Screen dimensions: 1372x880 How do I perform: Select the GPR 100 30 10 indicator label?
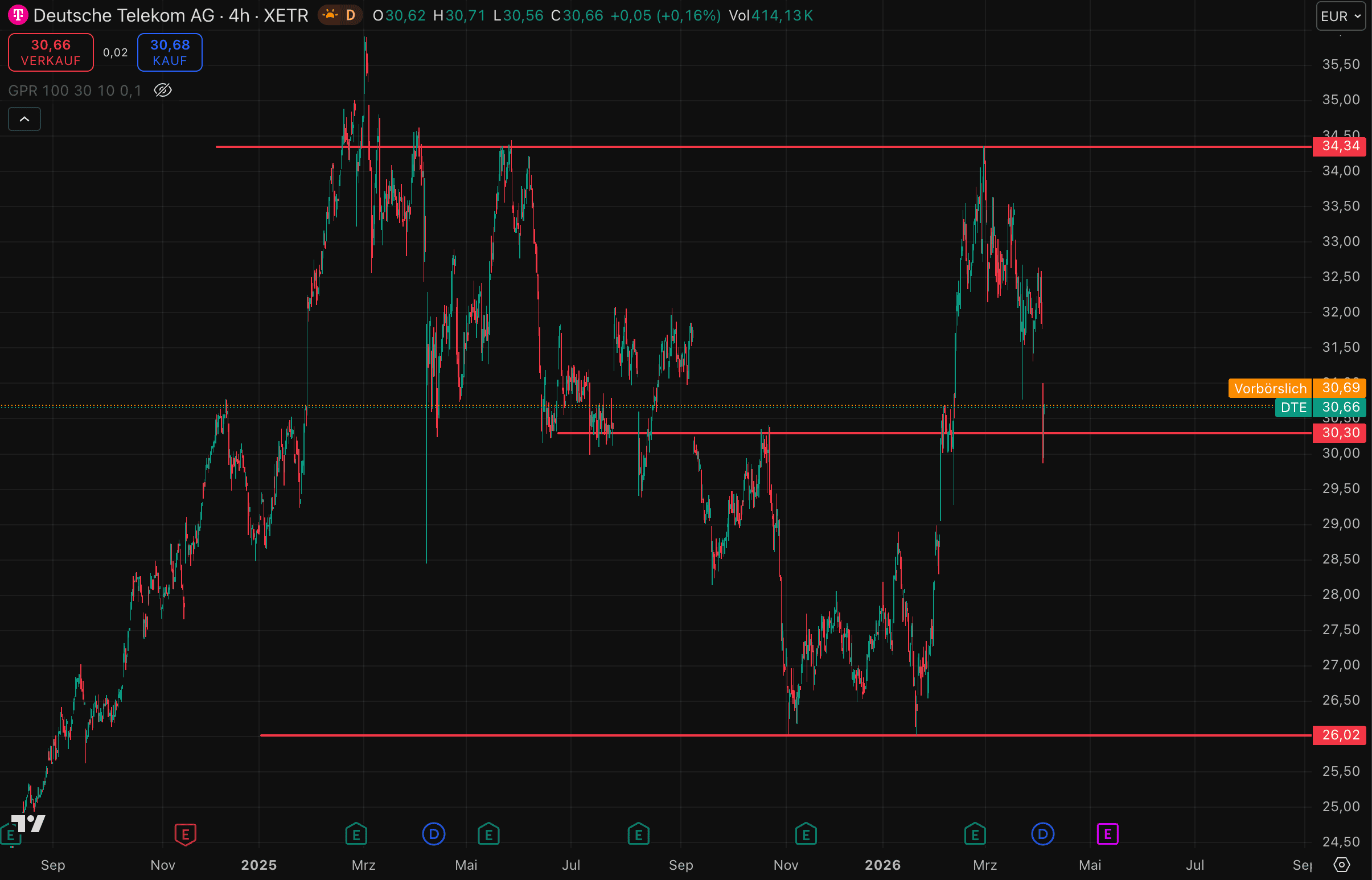click(74, 91)
